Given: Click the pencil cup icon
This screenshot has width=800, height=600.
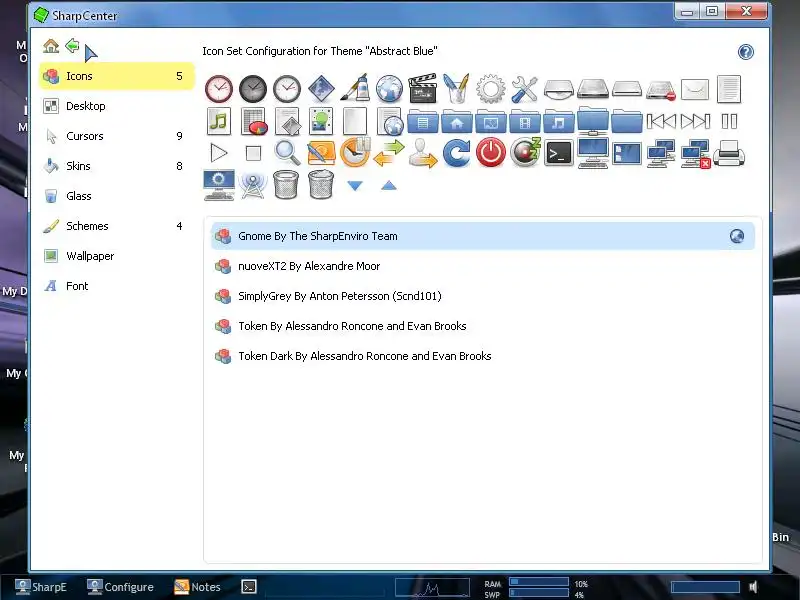Looking at the screenshot, I should 457,89.
